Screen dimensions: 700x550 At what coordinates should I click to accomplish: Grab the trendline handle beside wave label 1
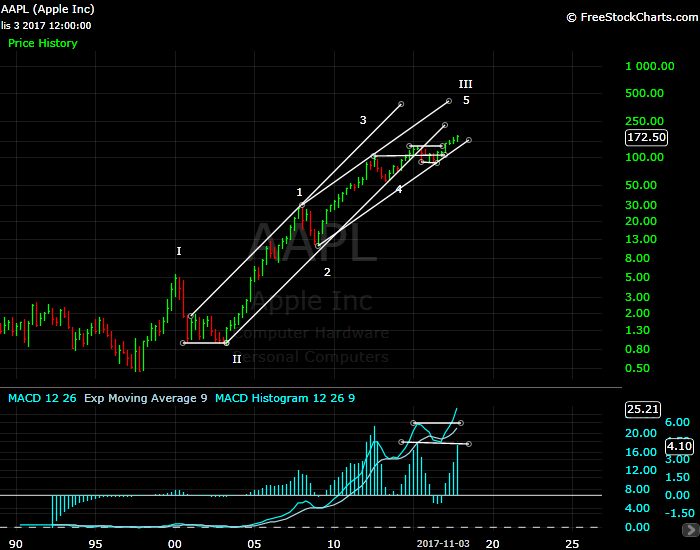pyautogui.click(x=302, y=205)
